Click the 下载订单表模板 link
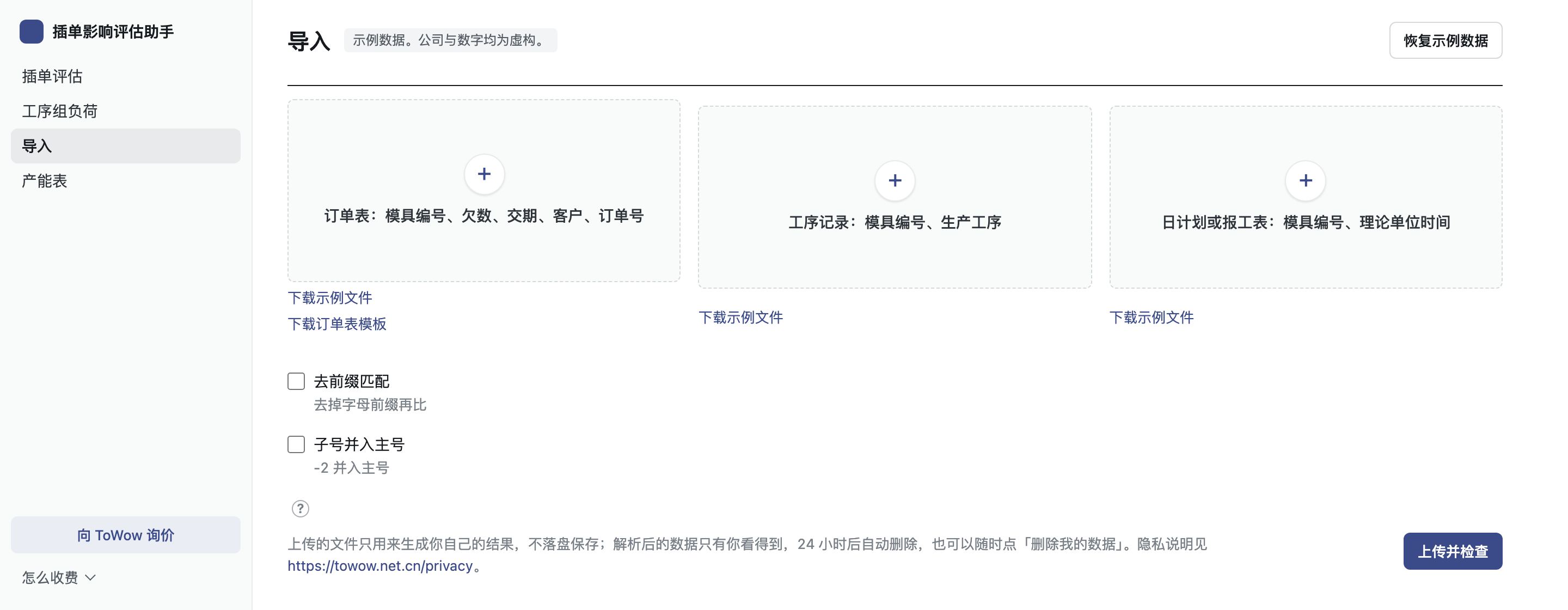Screen dimensions: 1568x610 click(336, 324)
